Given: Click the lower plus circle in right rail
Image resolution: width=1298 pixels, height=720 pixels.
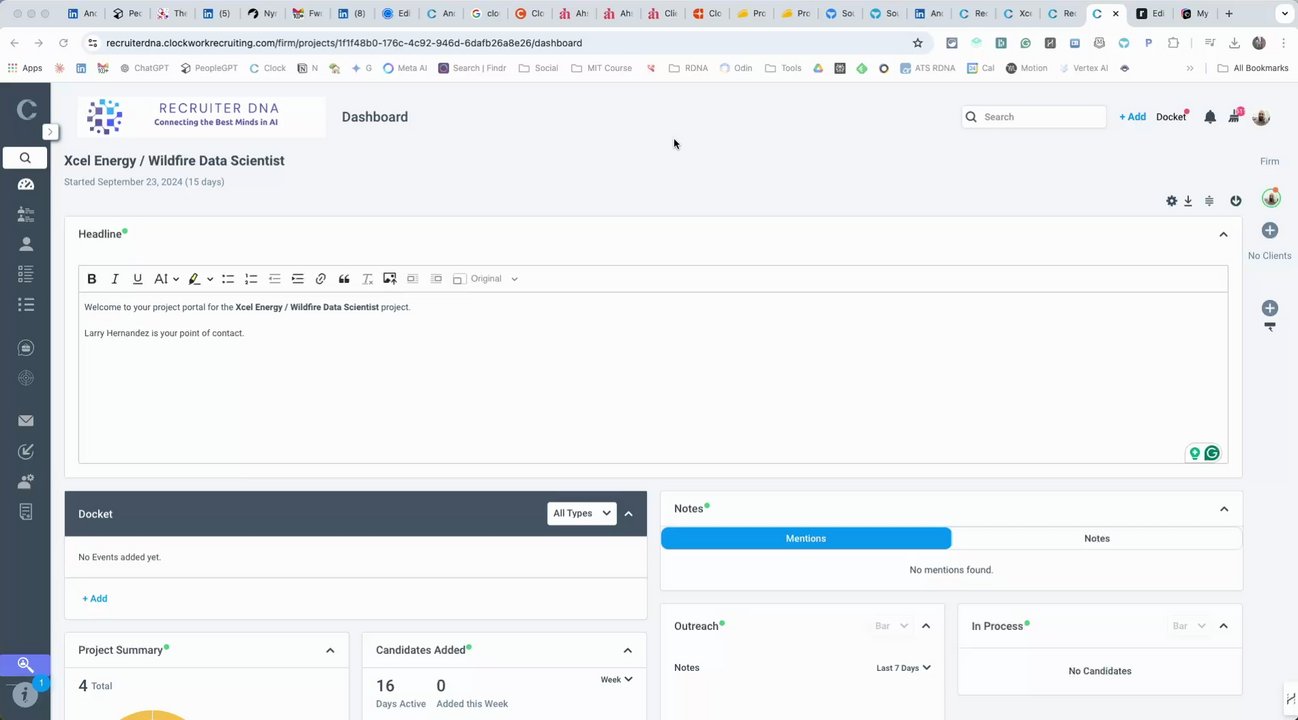Looking at the screenshot, I should point(1270,308).
